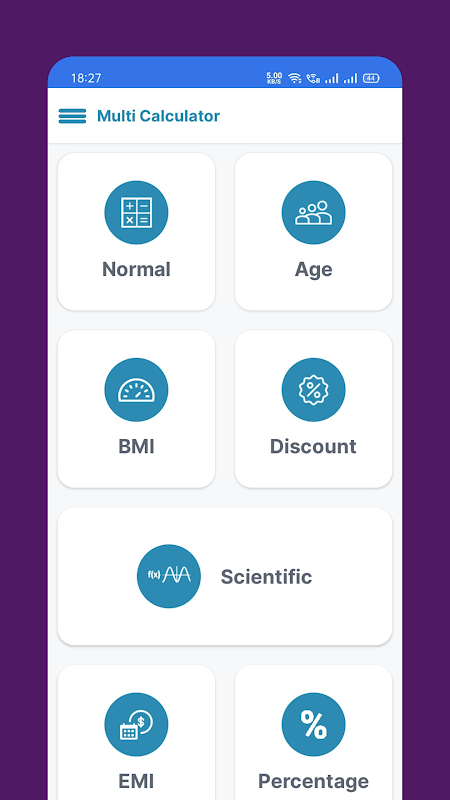Image resolution: width=450 pixels, height=800 pixels.
Task: Click the Normal calculator grid icon
Action: 136,212
